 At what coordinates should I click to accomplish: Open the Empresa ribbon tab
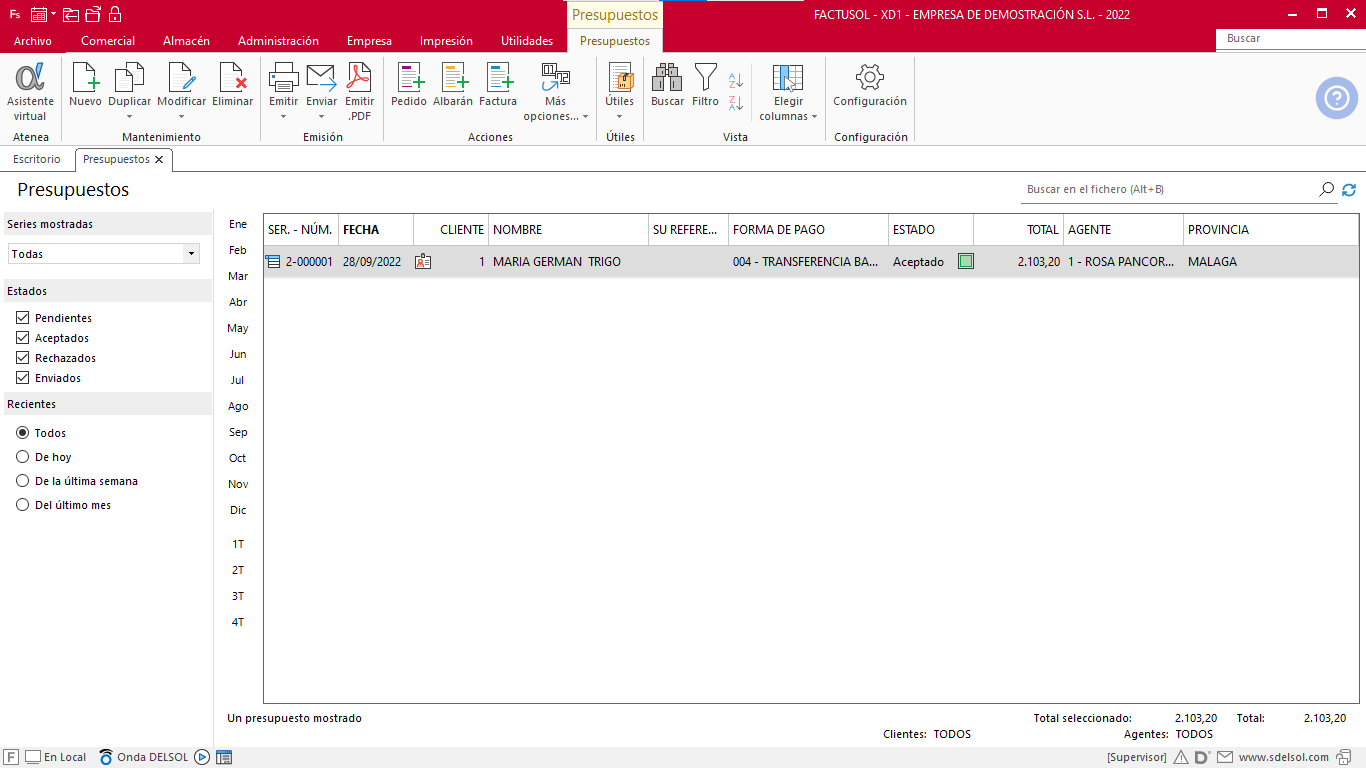tap(369, 41)
